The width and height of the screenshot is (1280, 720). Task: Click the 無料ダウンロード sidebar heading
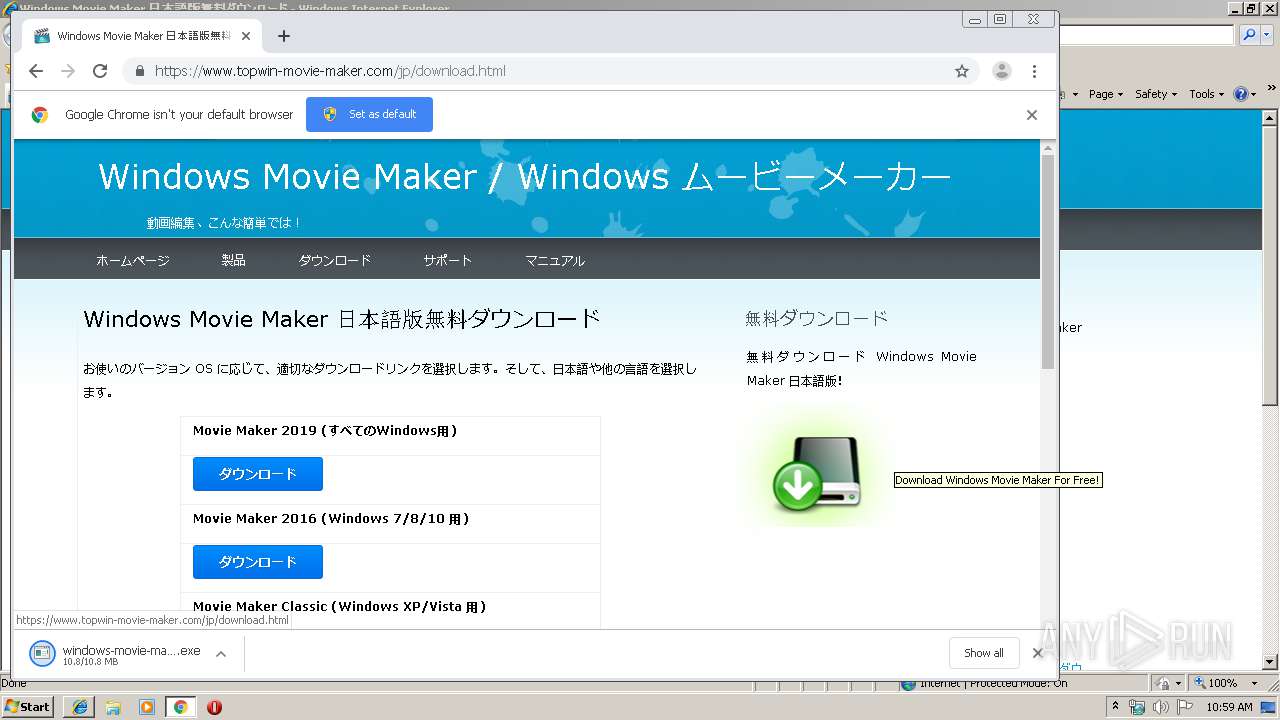[816, 318]
